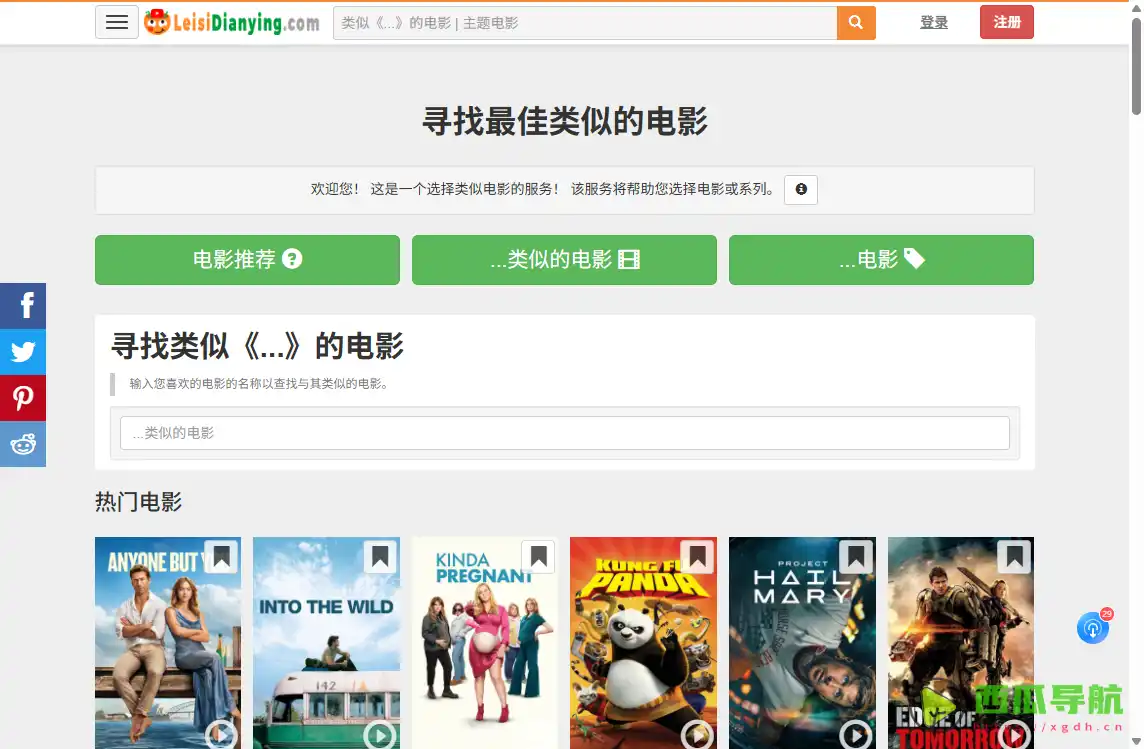This screenshot has width=1144, height=749.
Task: Share page on Pinterest
Action: 23,397
